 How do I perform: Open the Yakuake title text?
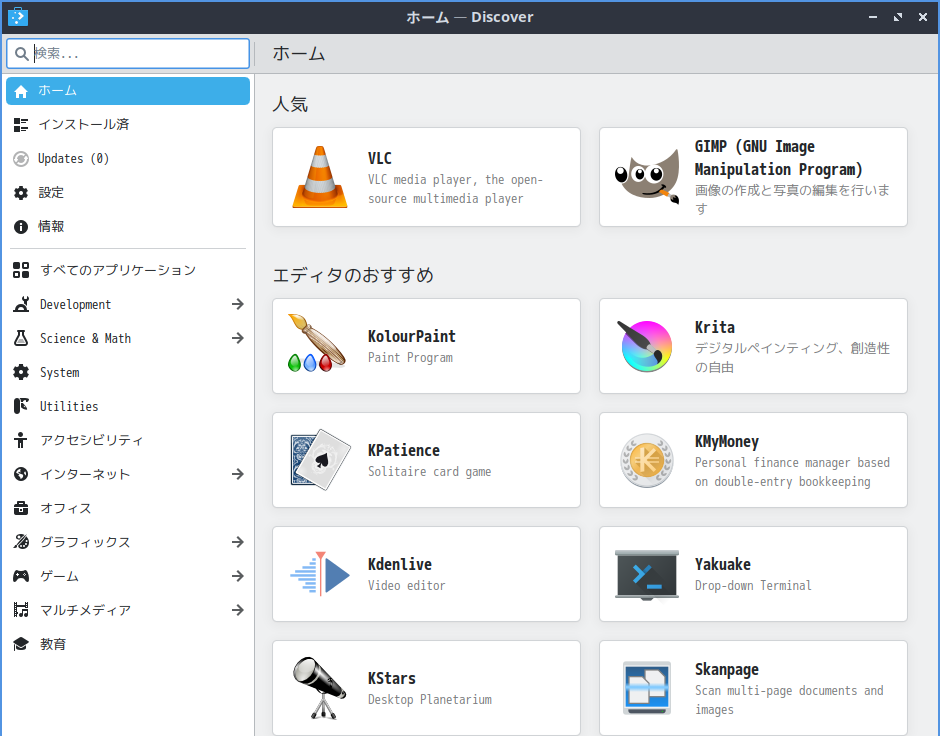[722, 565]
